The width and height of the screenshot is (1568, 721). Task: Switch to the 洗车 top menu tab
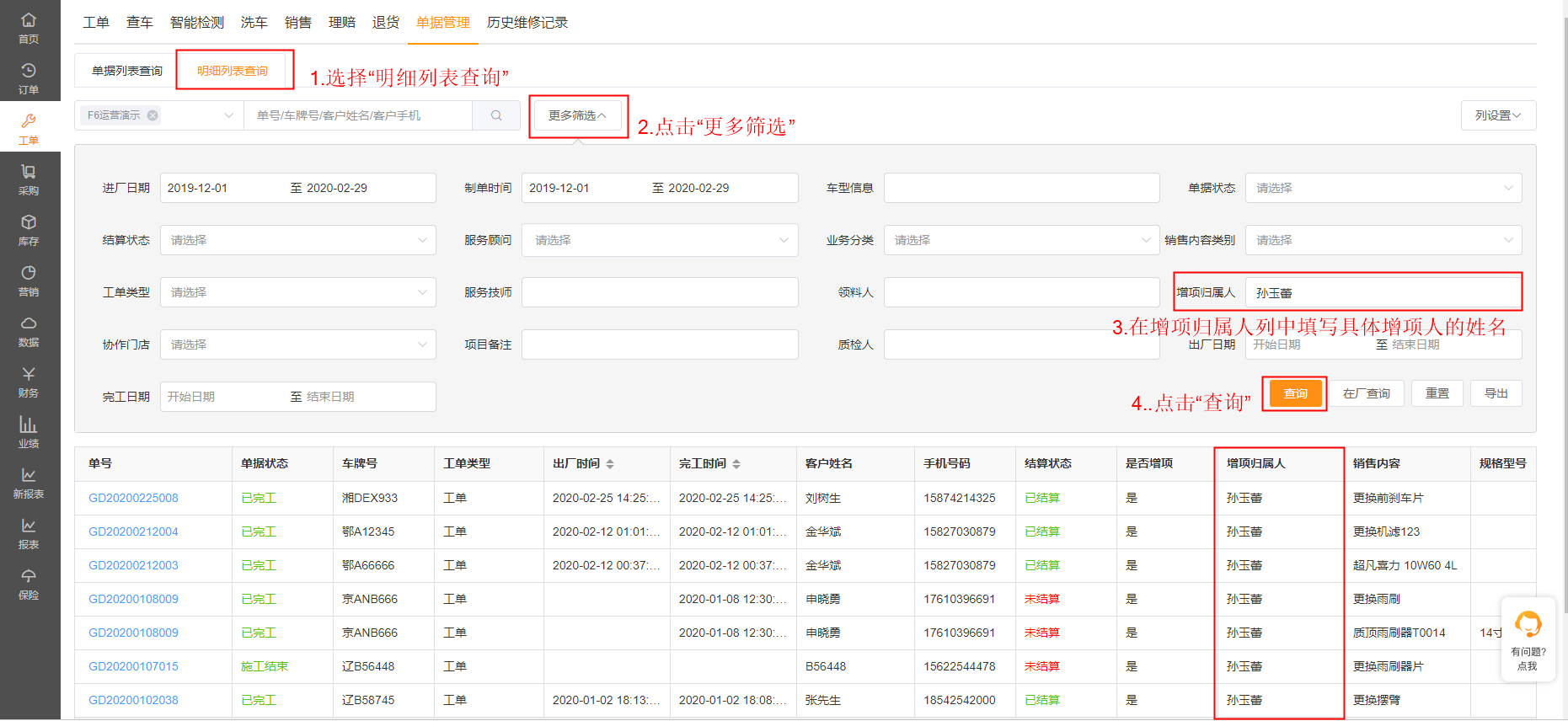(254, 23)
